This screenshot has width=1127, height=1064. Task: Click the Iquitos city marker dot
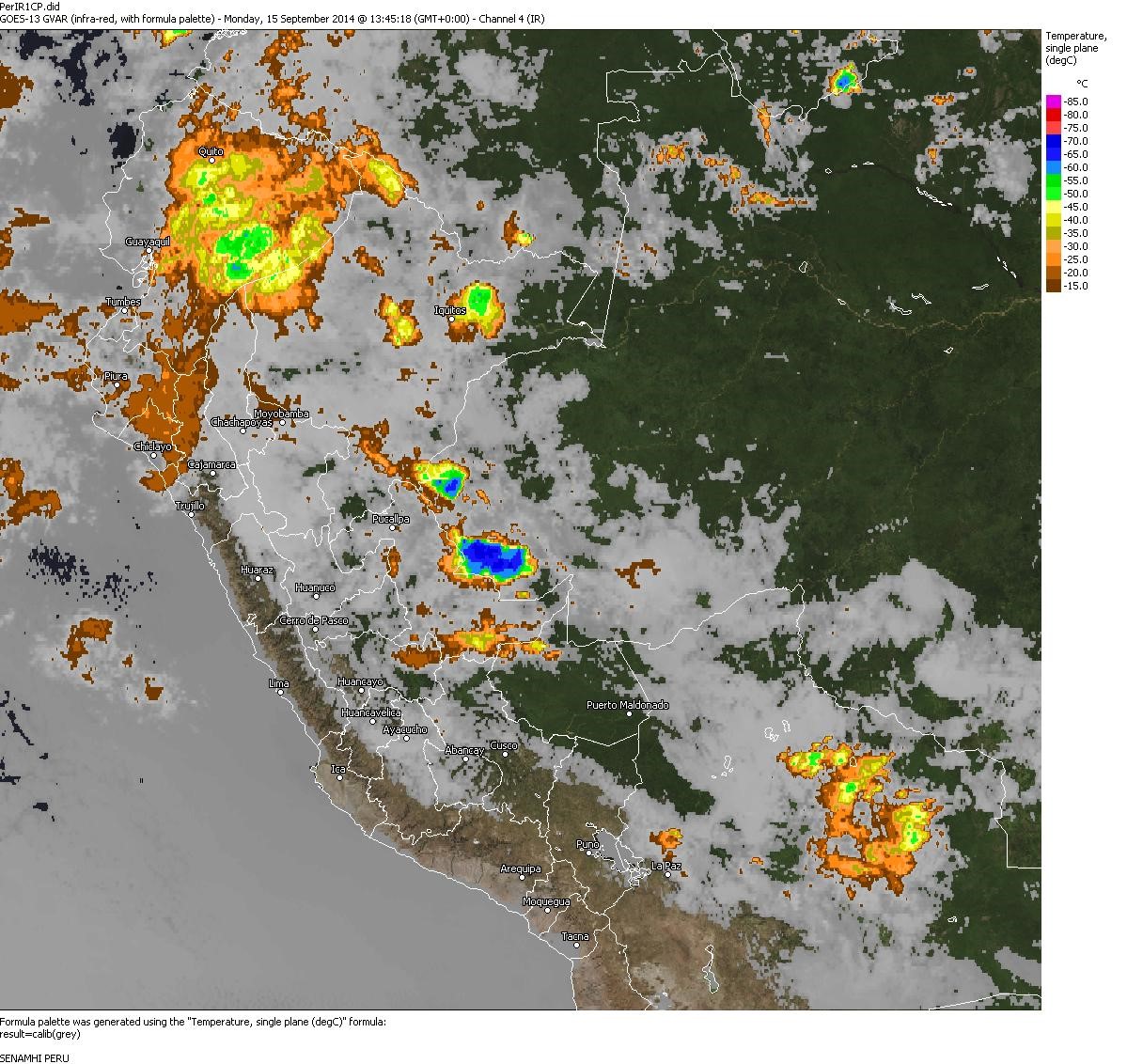coord(451,320)
